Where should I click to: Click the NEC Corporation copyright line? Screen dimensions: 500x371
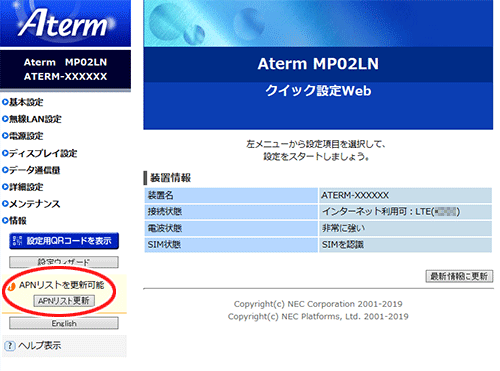318,304
